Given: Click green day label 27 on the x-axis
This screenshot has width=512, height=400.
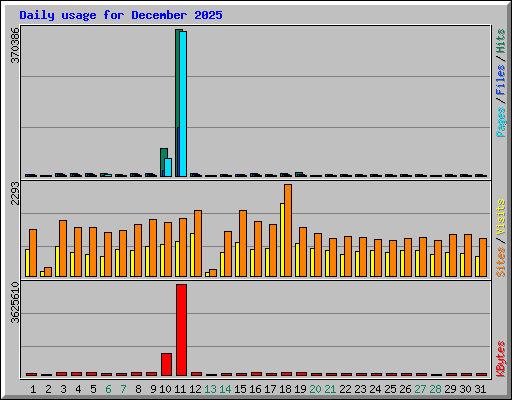Looking at the screenshot, I should coord(420,389).
